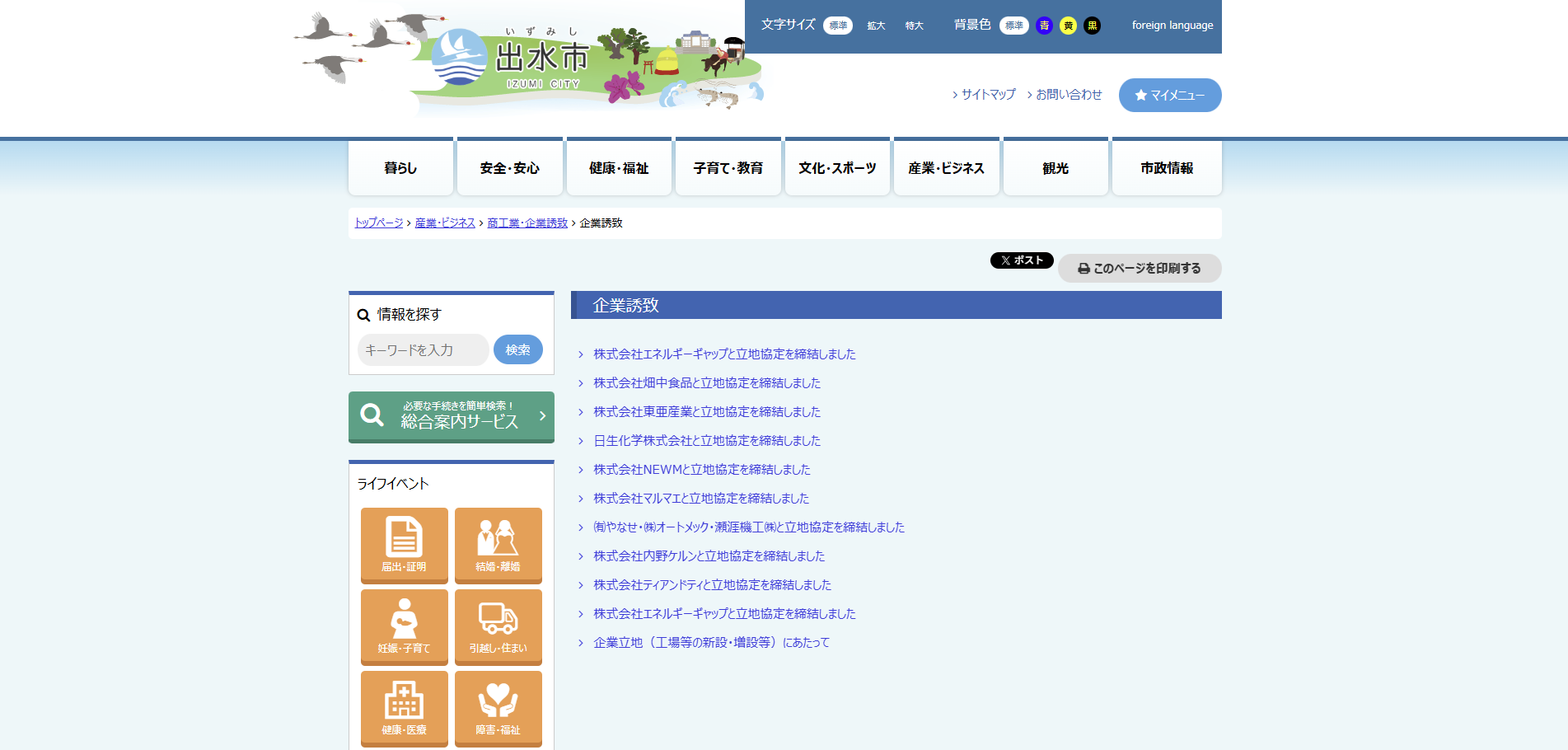Open the 文化・スポーツ navigation tab
This screenshot has height=750, width=1568.
coord(837,167)
